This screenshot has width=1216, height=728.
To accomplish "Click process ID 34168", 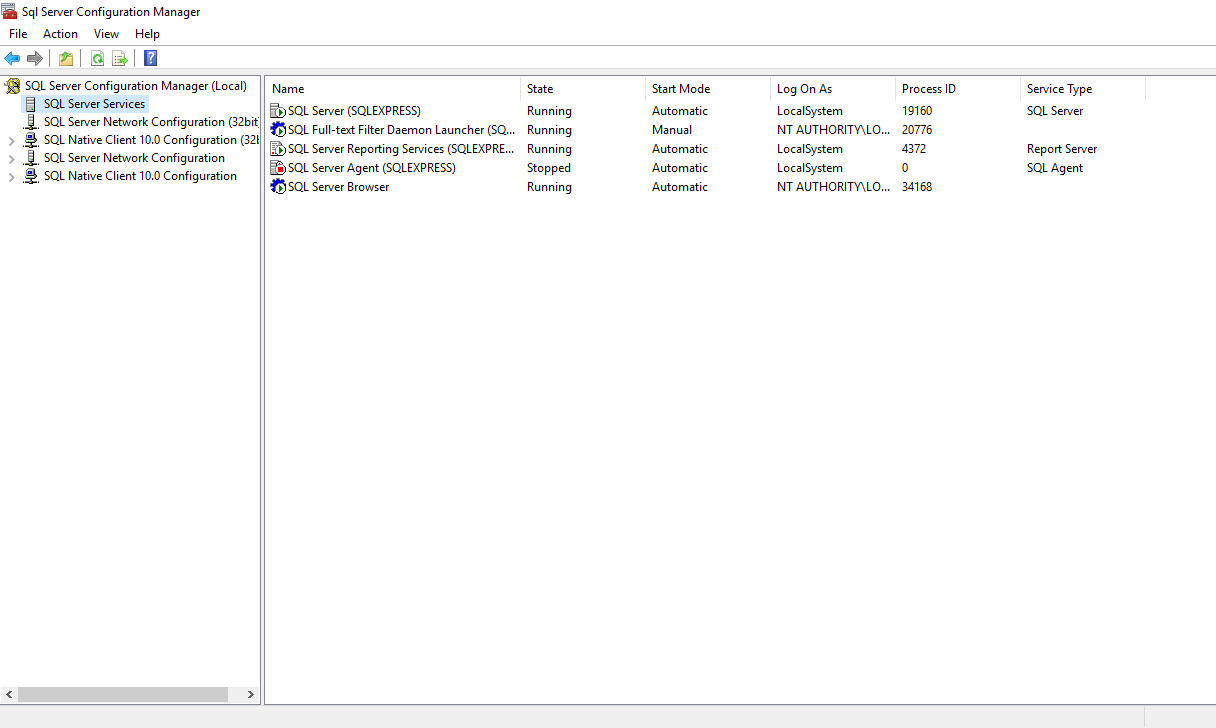I will point(917,187).
